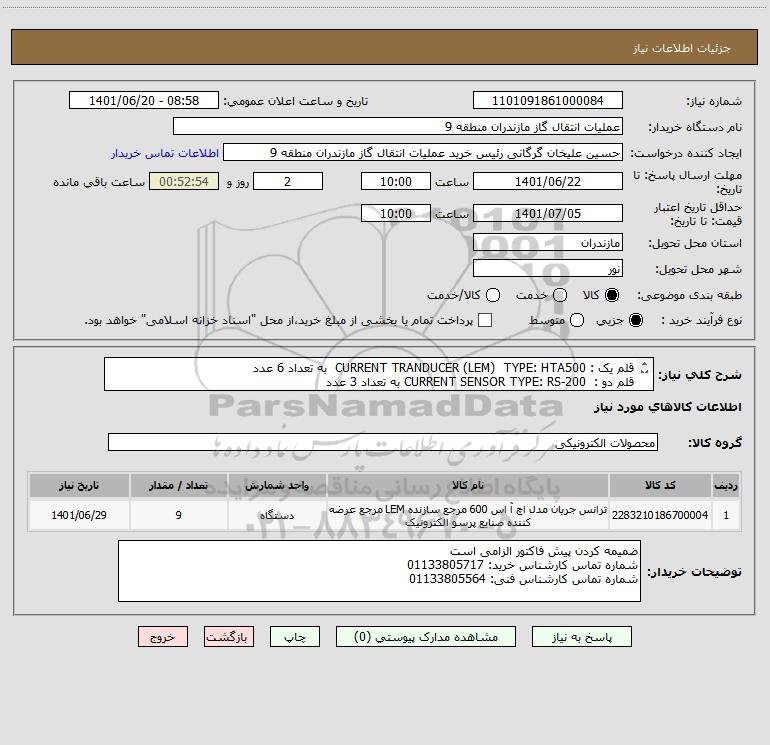The height and width of the screenshot is (745, 770).
Task: Click the شماره نیاز number field
Action: coord(548,101)
